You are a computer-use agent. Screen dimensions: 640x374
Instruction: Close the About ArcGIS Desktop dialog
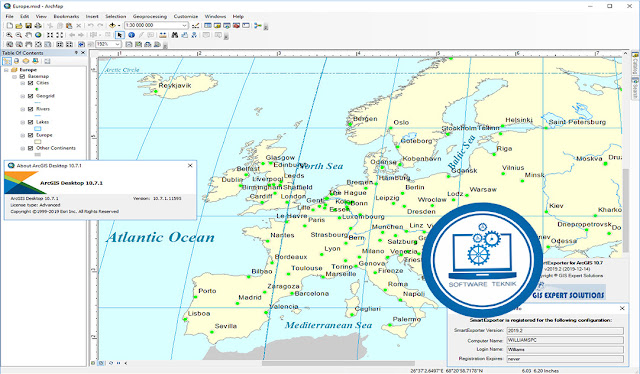pos(190,165)
